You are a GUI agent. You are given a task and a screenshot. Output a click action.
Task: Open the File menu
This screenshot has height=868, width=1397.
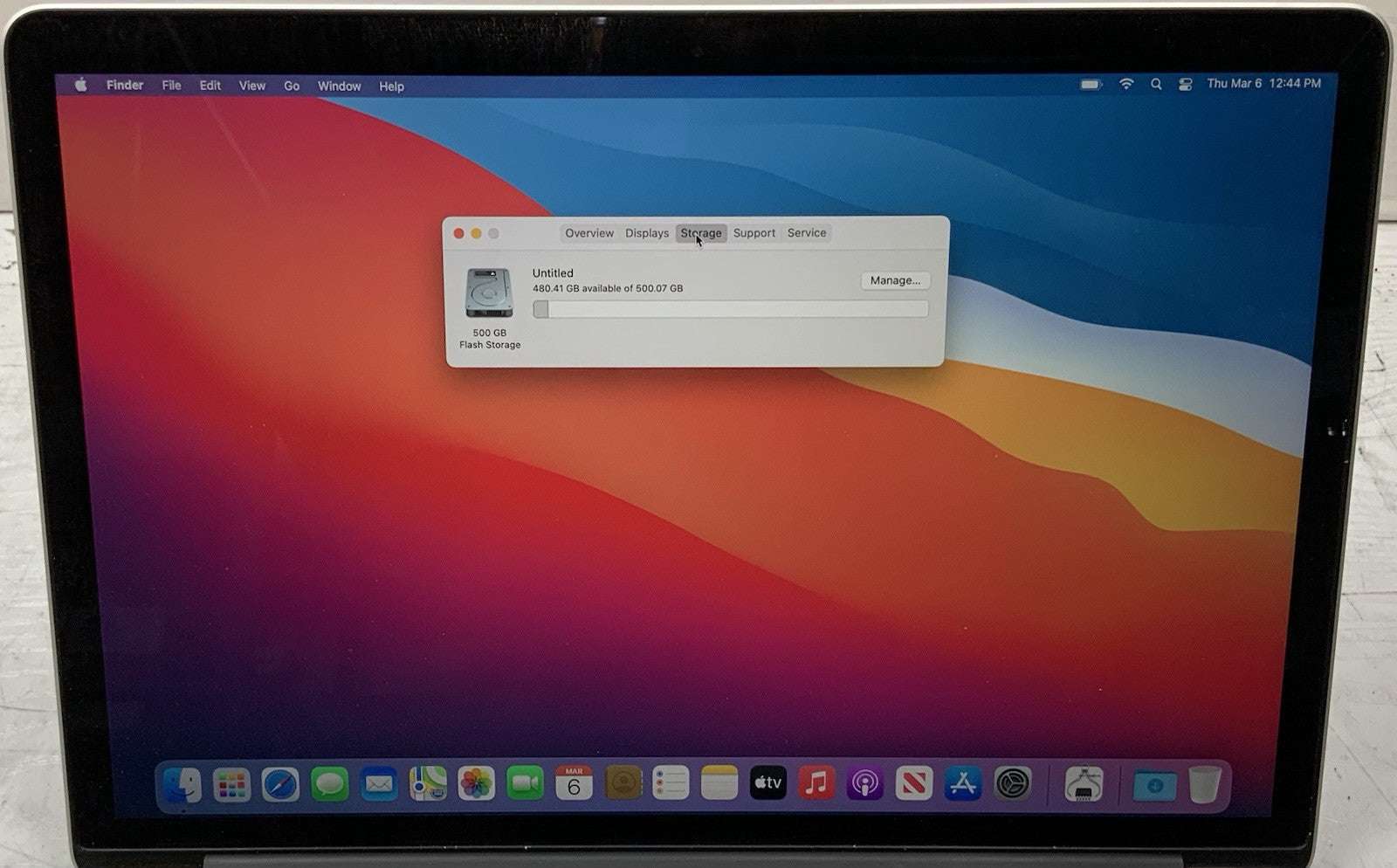point(171,85)
